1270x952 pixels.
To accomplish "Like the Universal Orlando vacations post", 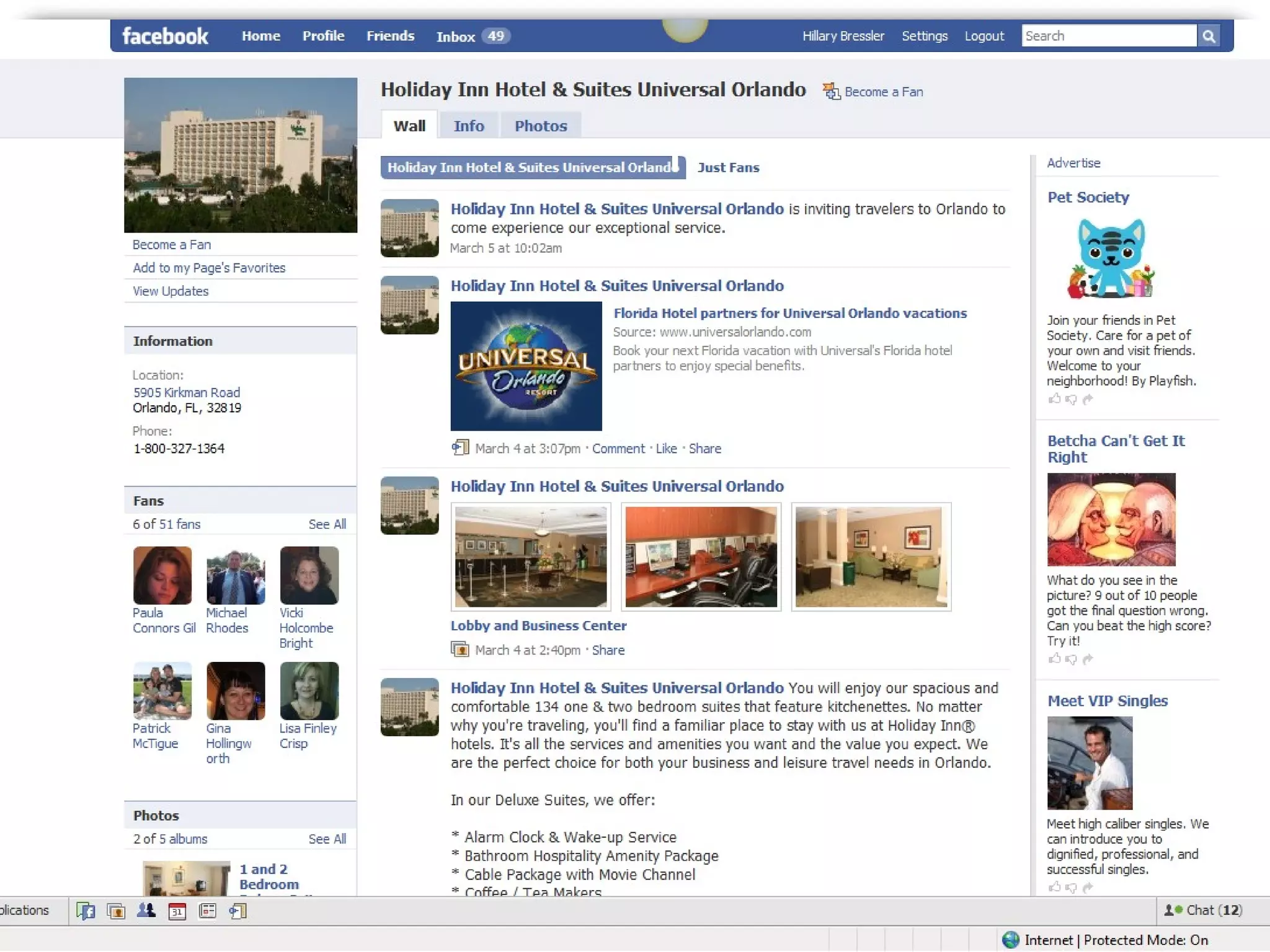I will 666,448.
